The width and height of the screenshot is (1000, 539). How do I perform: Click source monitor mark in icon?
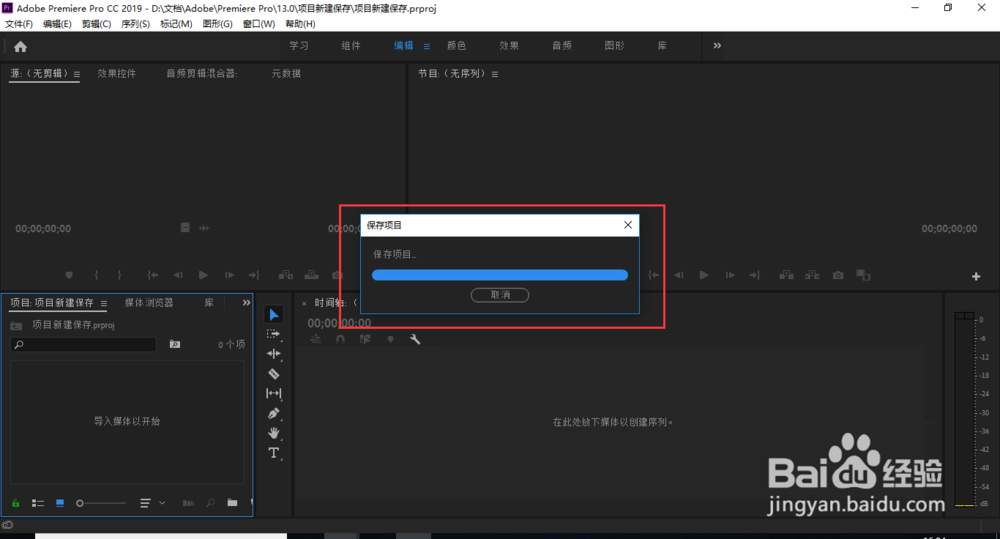(96, 275)
